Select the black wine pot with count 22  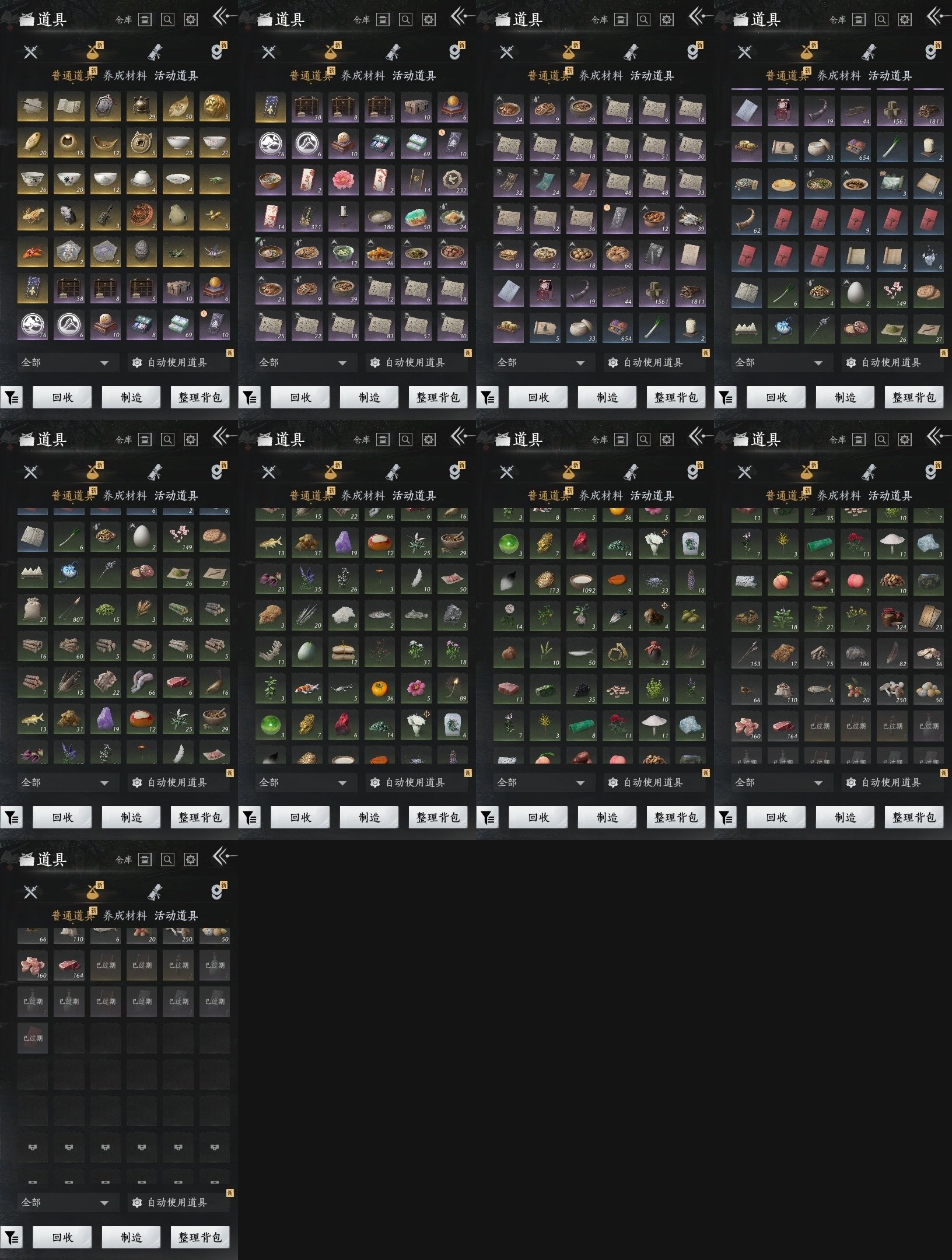[654, 652]
